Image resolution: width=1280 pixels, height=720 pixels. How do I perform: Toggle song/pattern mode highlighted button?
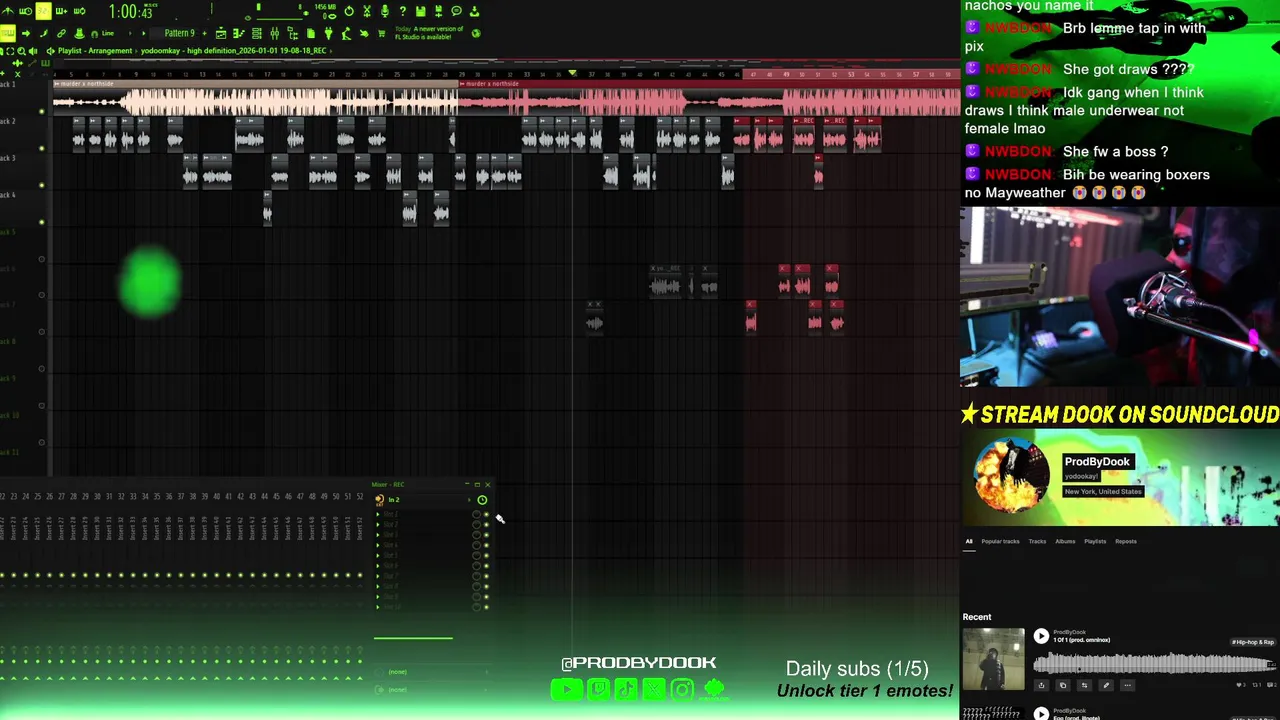[8, 33]
